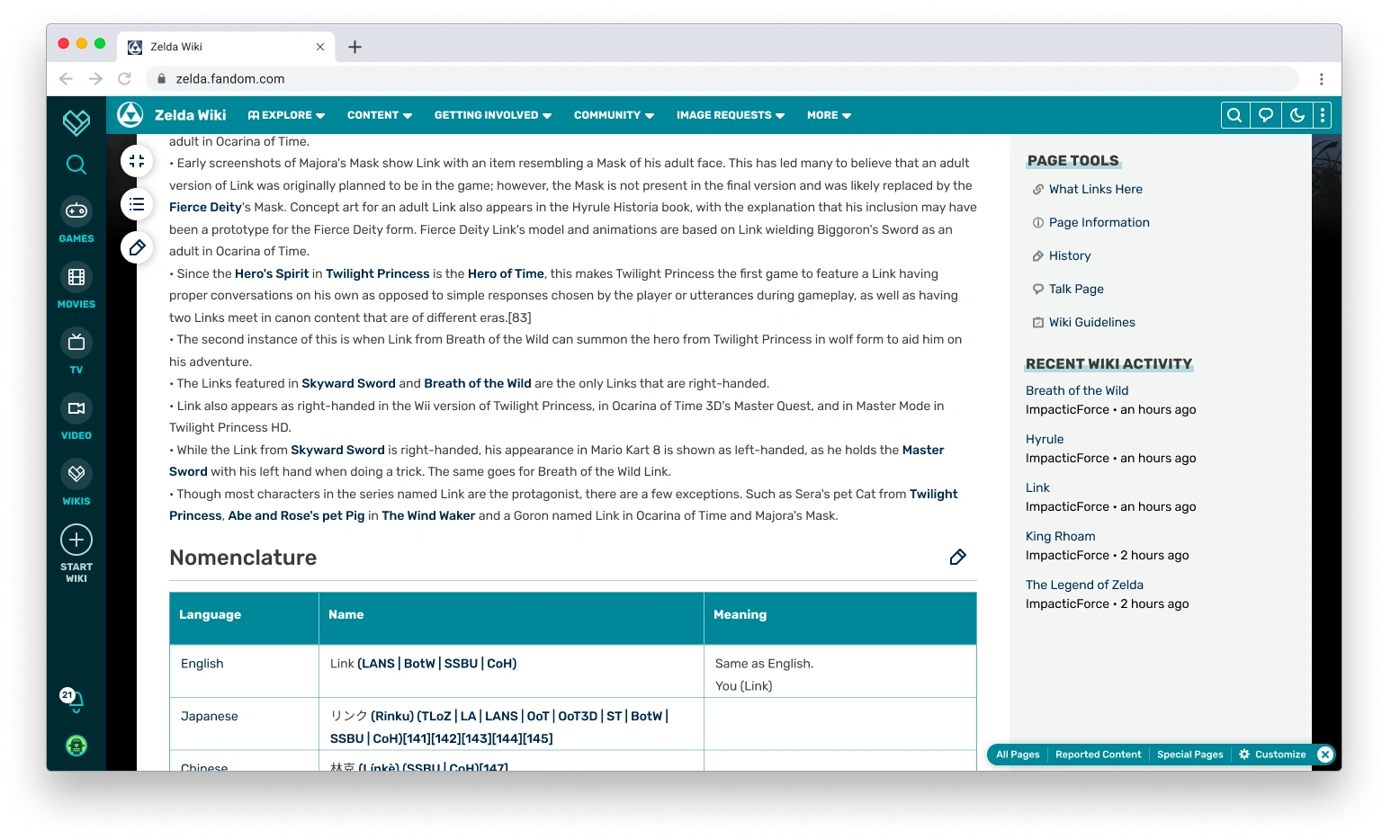The height and width of the screenshot is (840, 1400).
Task: Open wiki search magnifier in header
Action: tap(1234, 115)
